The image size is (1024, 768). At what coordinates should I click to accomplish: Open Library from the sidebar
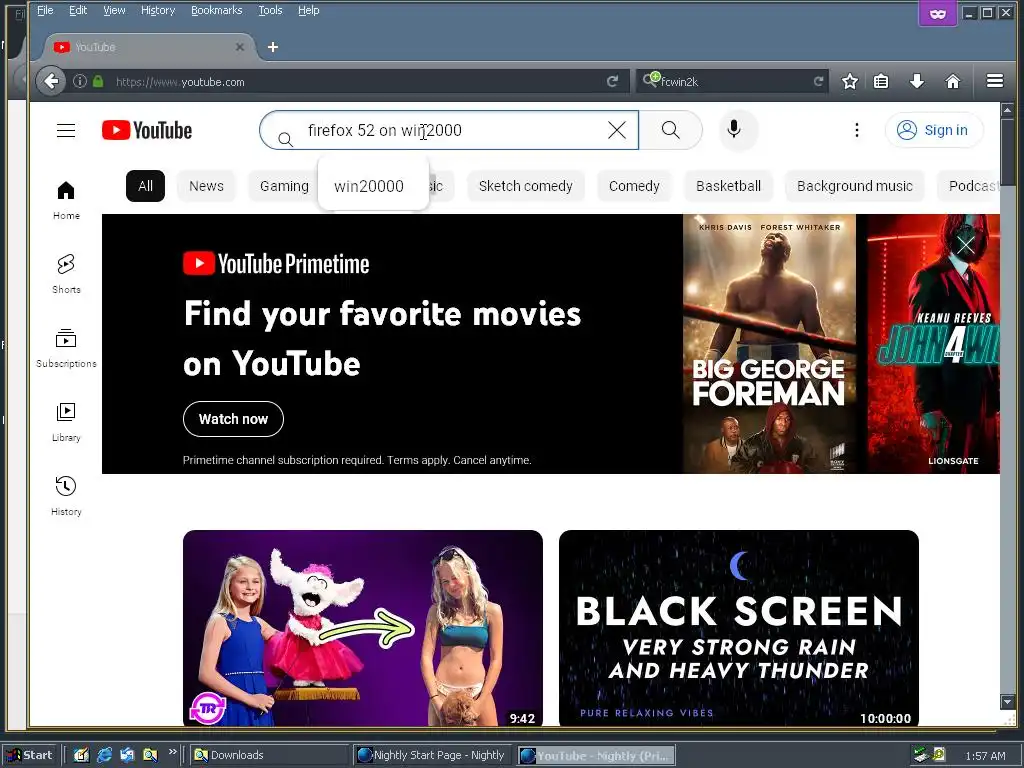(x=66, y=423)
